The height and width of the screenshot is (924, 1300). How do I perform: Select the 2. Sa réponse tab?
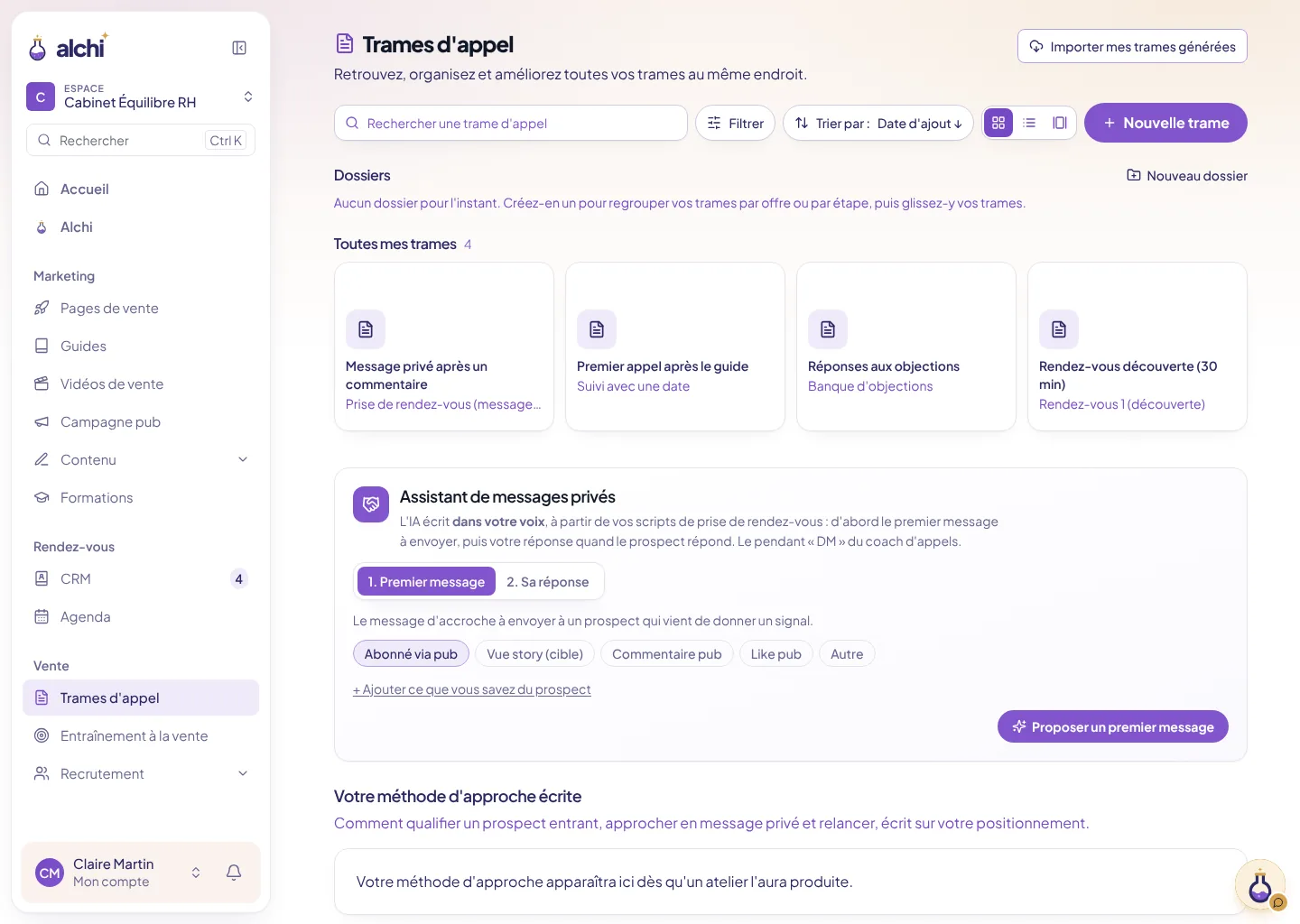[548, 581]
